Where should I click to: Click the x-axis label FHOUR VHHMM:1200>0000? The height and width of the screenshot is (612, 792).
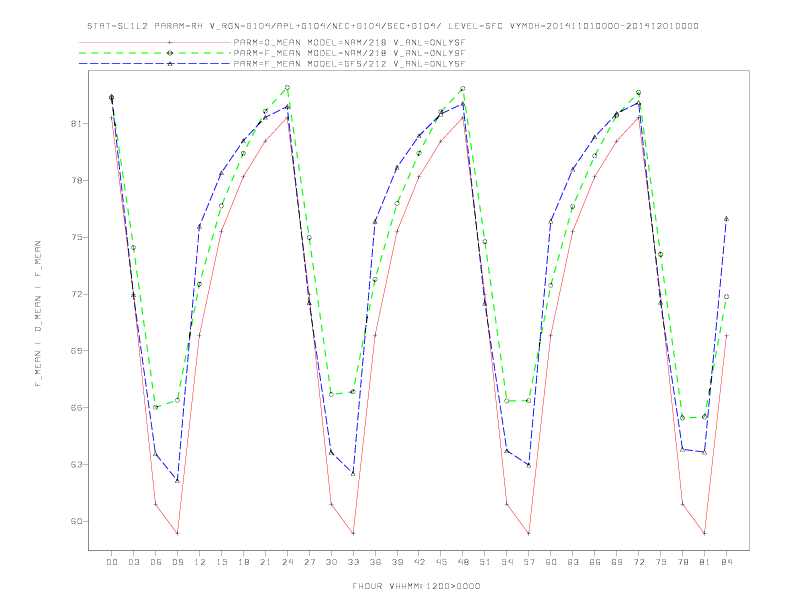416,586
